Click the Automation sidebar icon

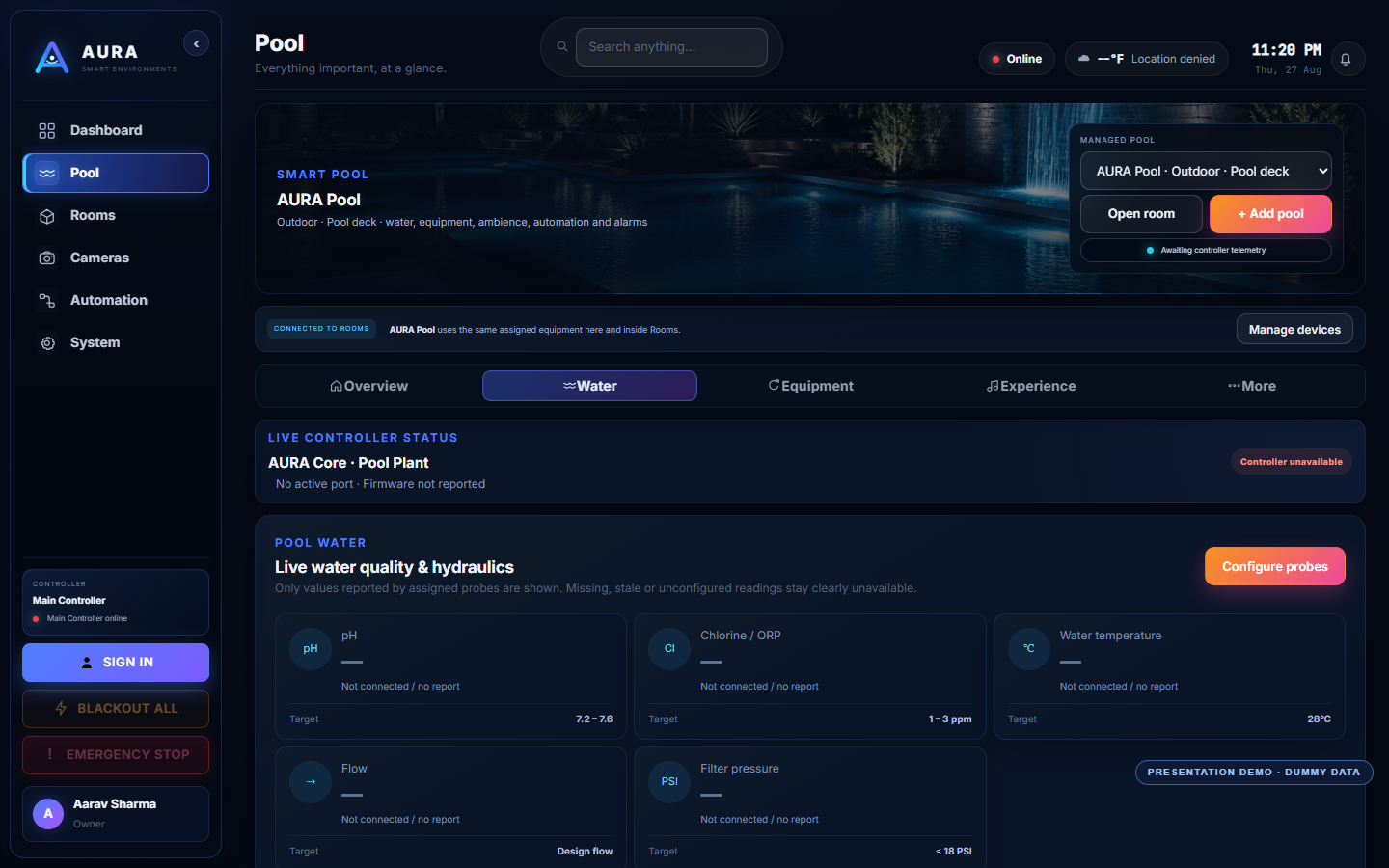[47, 300]
